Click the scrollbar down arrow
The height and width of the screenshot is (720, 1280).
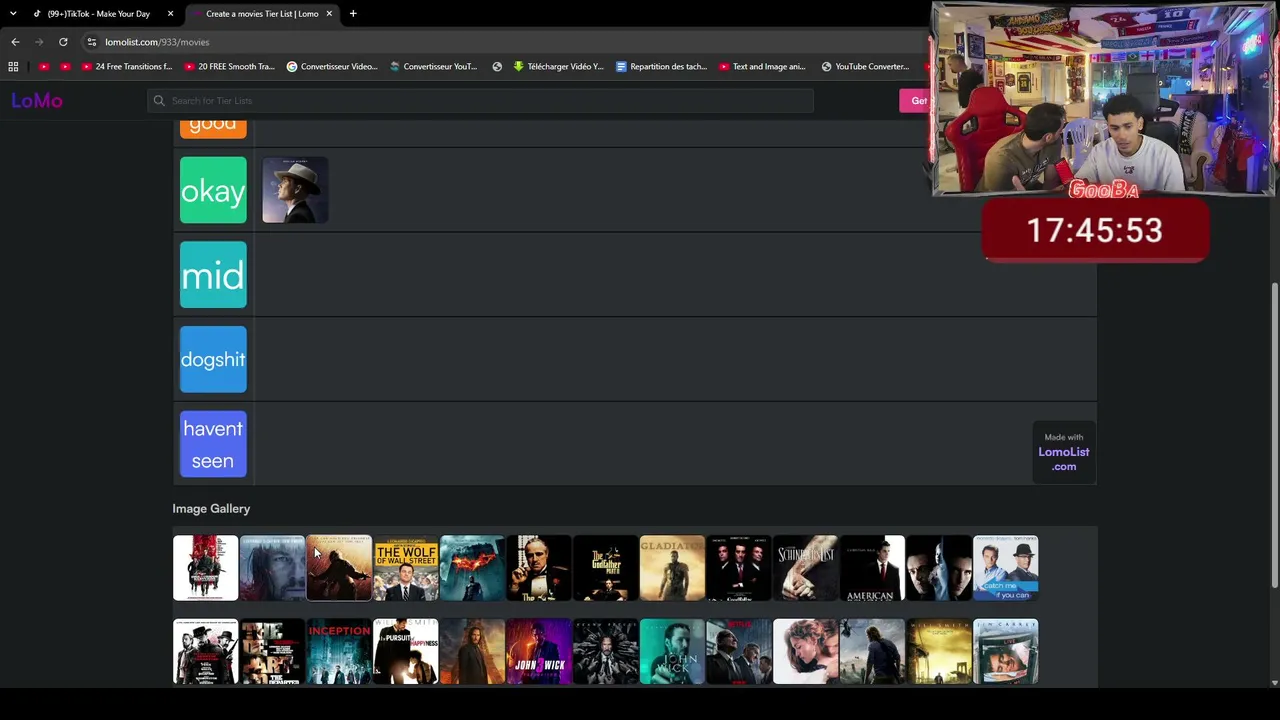click(x=1274, y=682)
